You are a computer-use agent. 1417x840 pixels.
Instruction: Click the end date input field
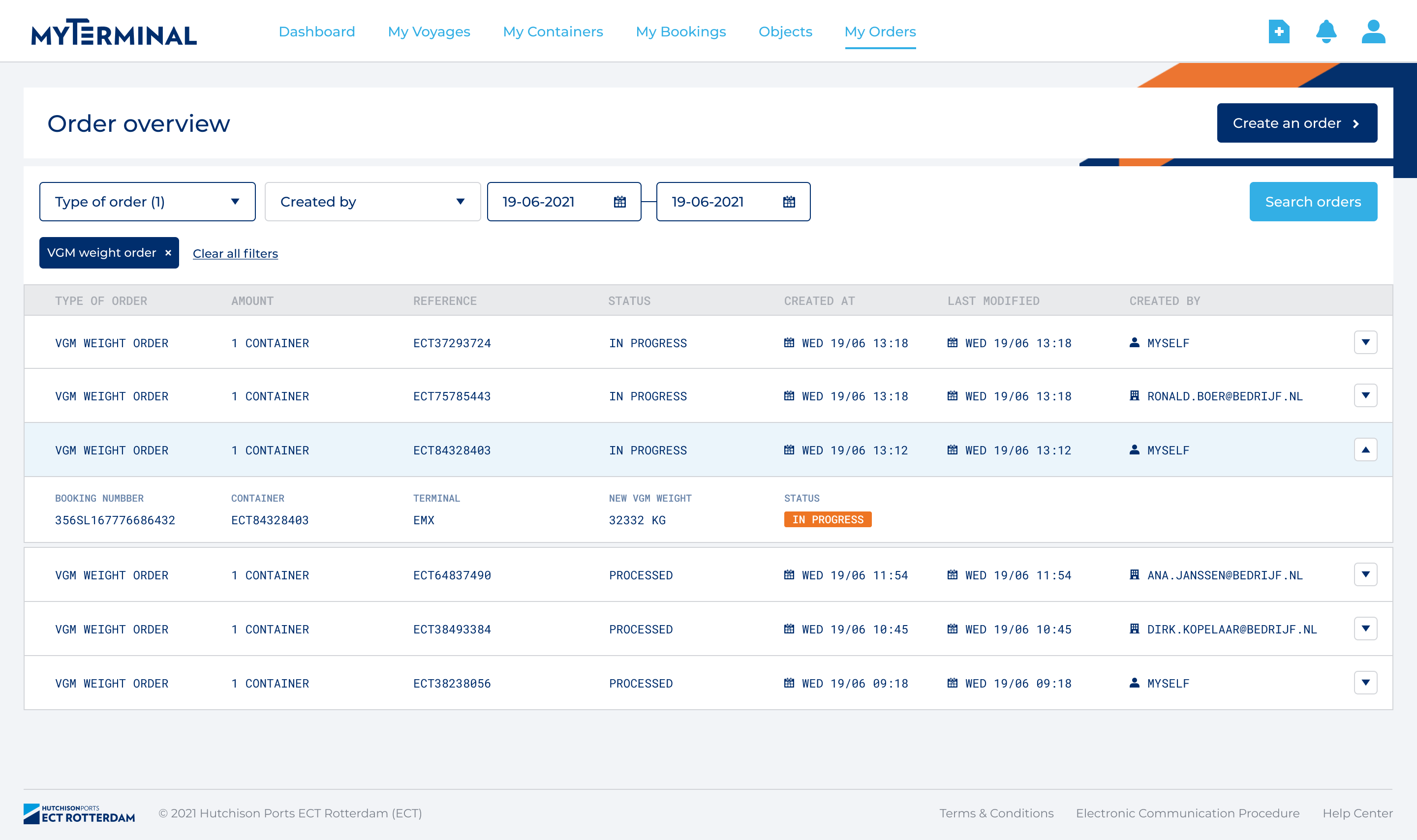tap(733, 202)
